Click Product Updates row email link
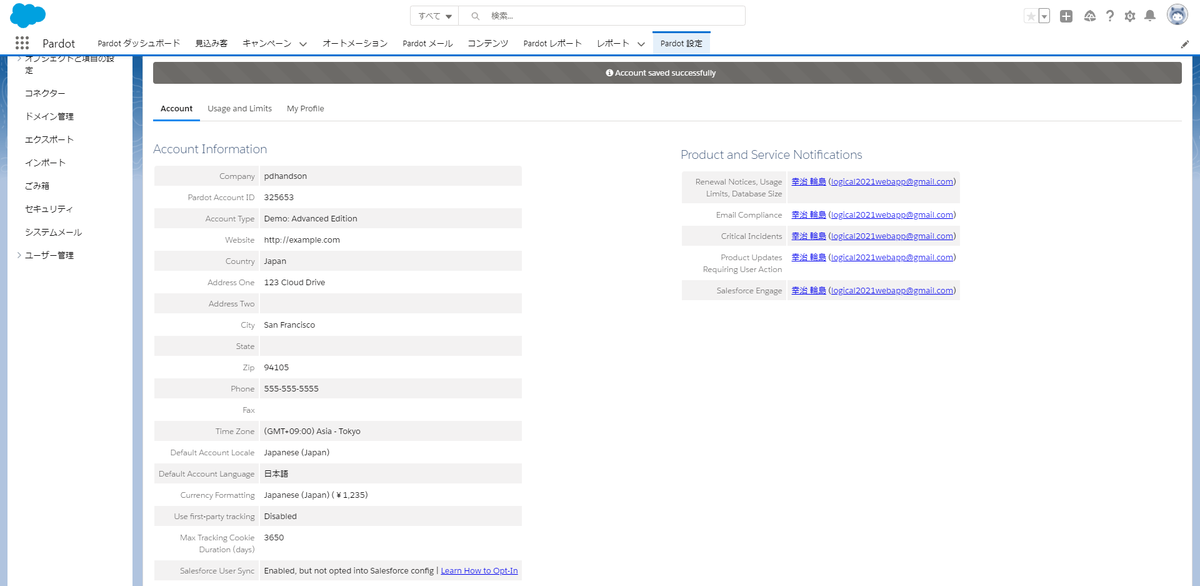This screenshot has height=586, width=1200. (892, 257)
